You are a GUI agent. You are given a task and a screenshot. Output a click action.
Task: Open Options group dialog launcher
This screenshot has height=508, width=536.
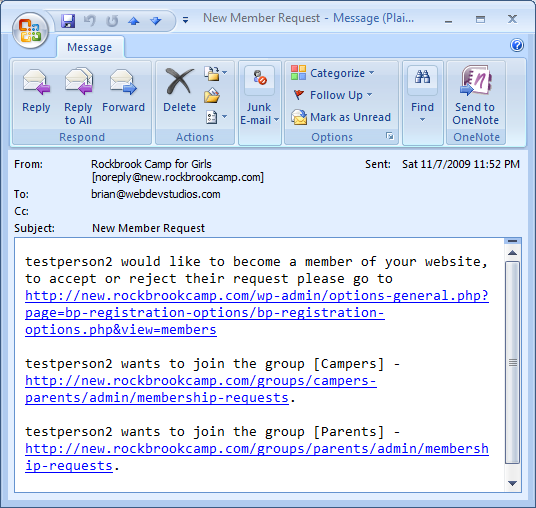(389, 136)
